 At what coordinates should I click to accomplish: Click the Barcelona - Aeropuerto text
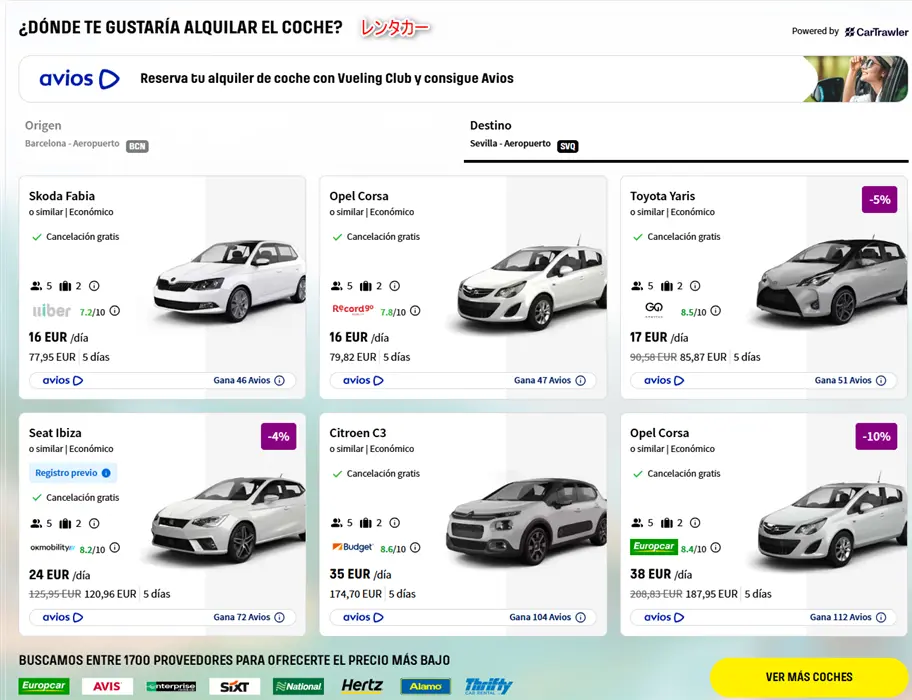(72, 144)
